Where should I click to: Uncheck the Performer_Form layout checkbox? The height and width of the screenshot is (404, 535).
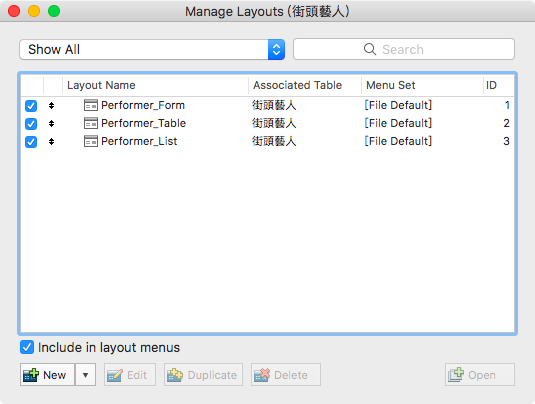tap(31, 106)
